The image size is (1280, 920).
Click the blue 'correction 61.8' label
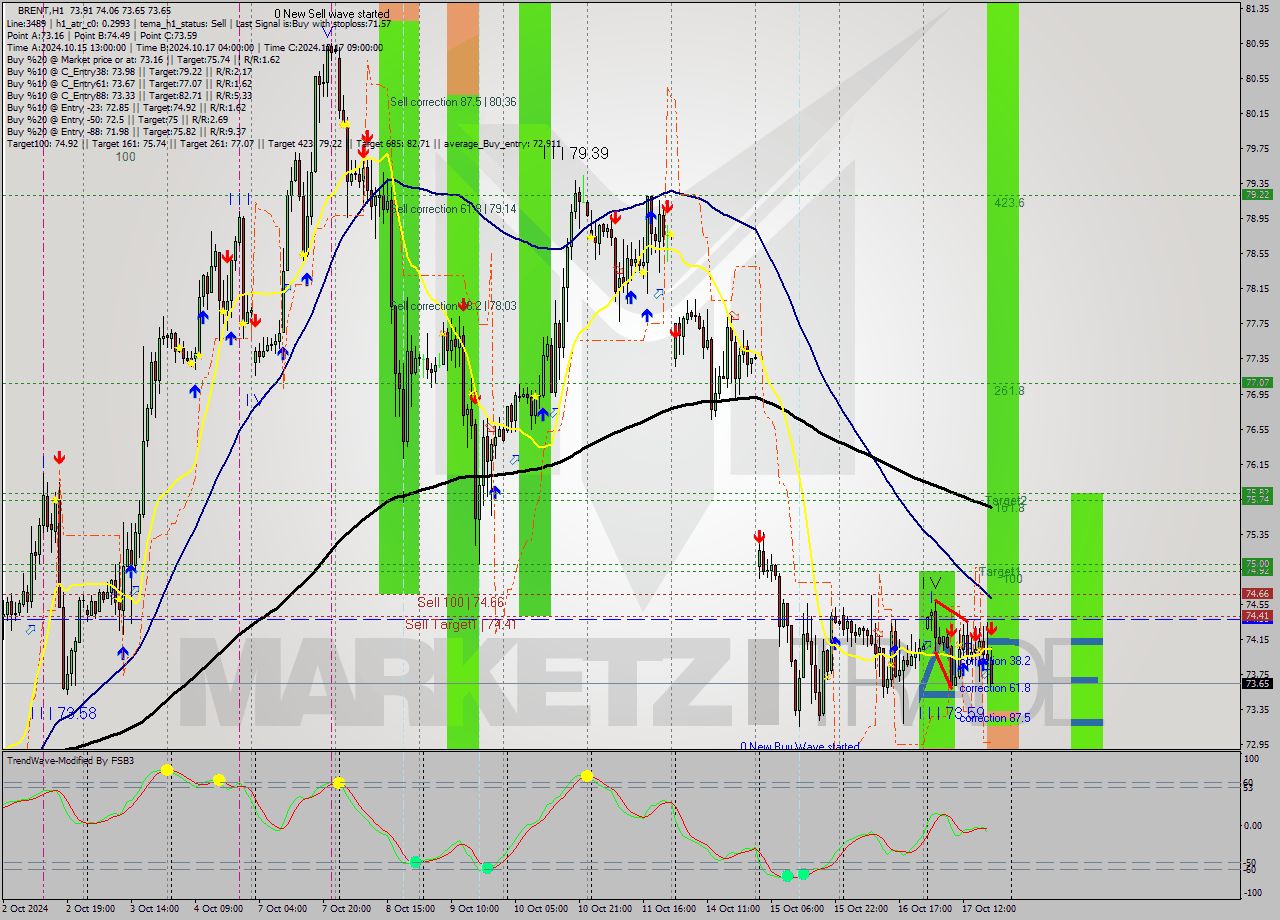994,688
